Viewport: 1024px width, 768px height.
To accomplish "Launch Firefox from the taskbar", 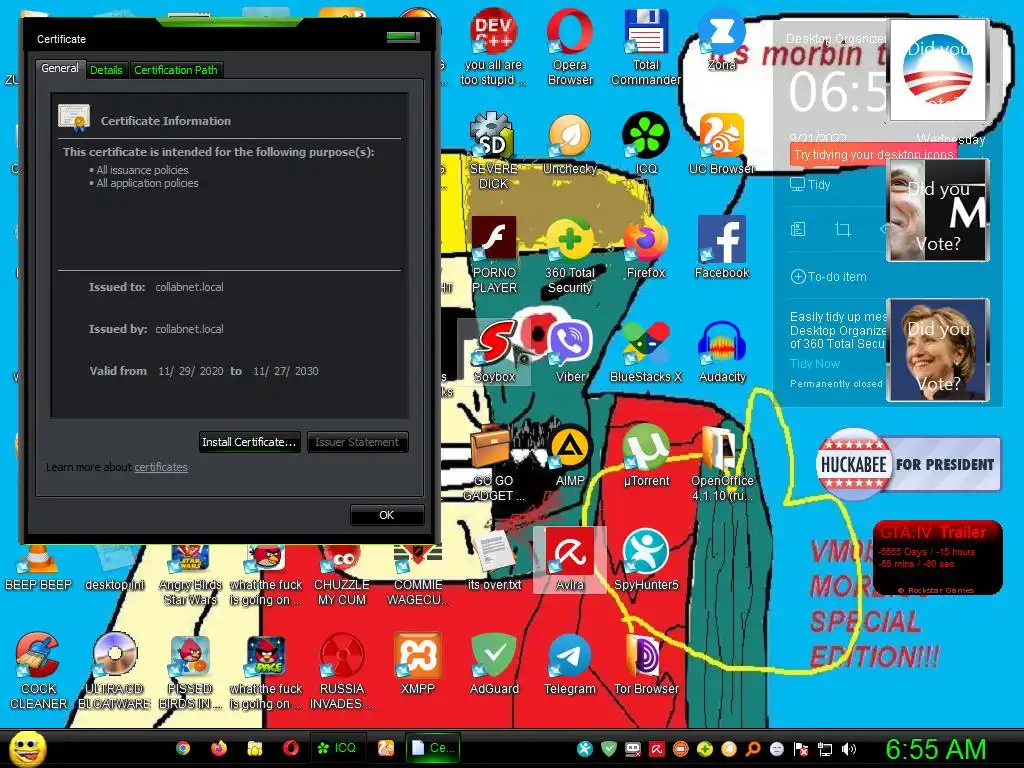I will click(219, 748).
